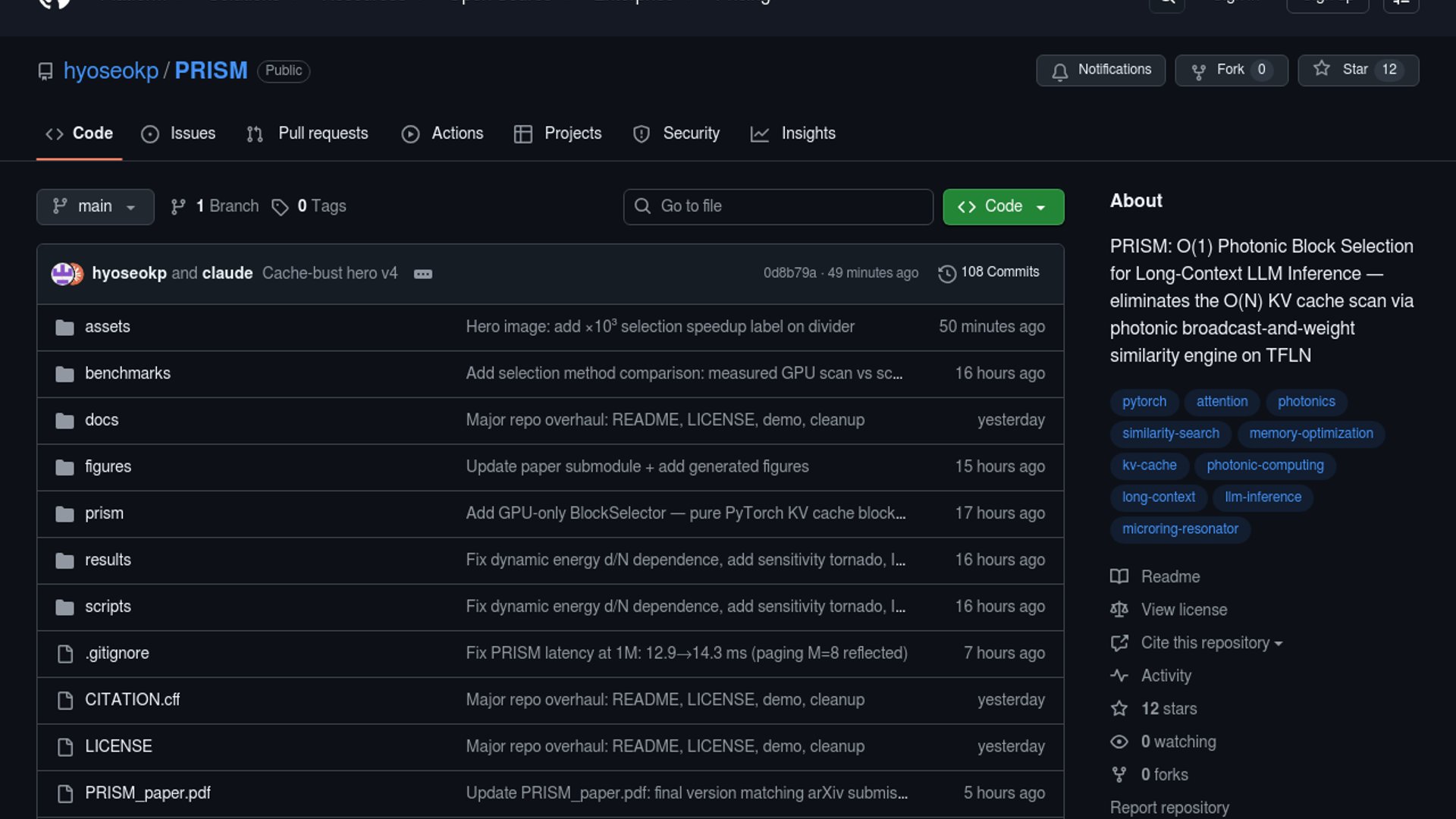
Task: Open the assets folder icon
Action: click(x=64, y=328)
